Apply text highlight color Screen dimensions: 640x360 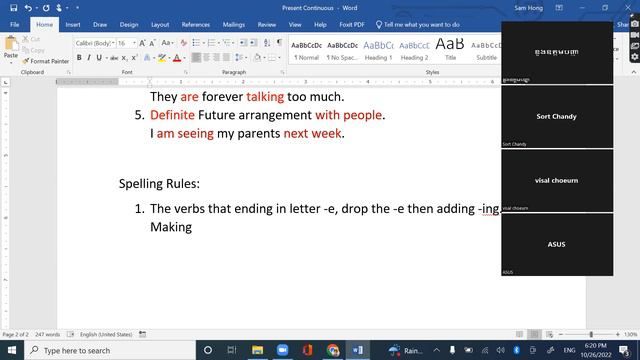tap(162, 58)
